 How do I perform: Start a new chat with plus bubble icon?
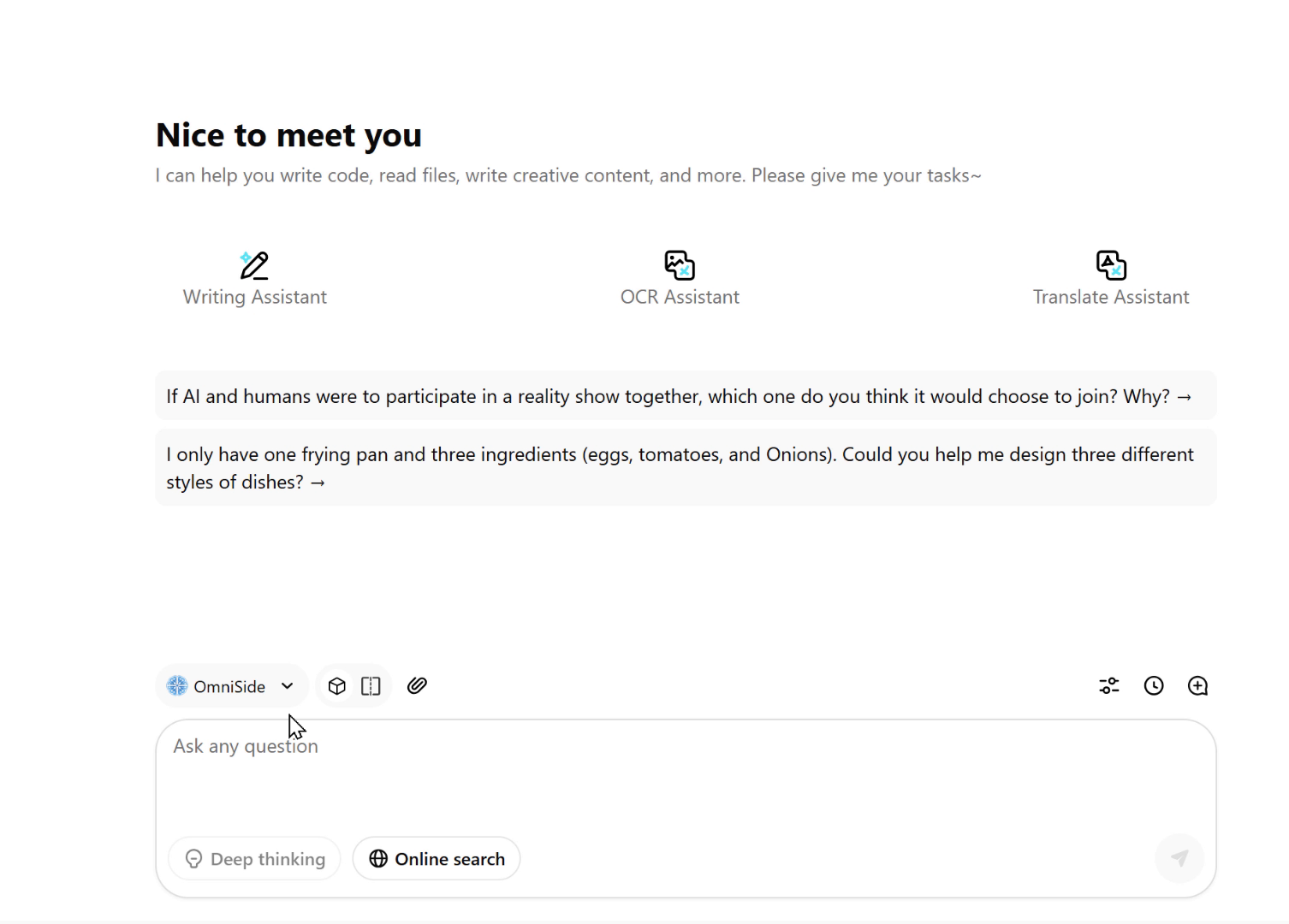1197,686
